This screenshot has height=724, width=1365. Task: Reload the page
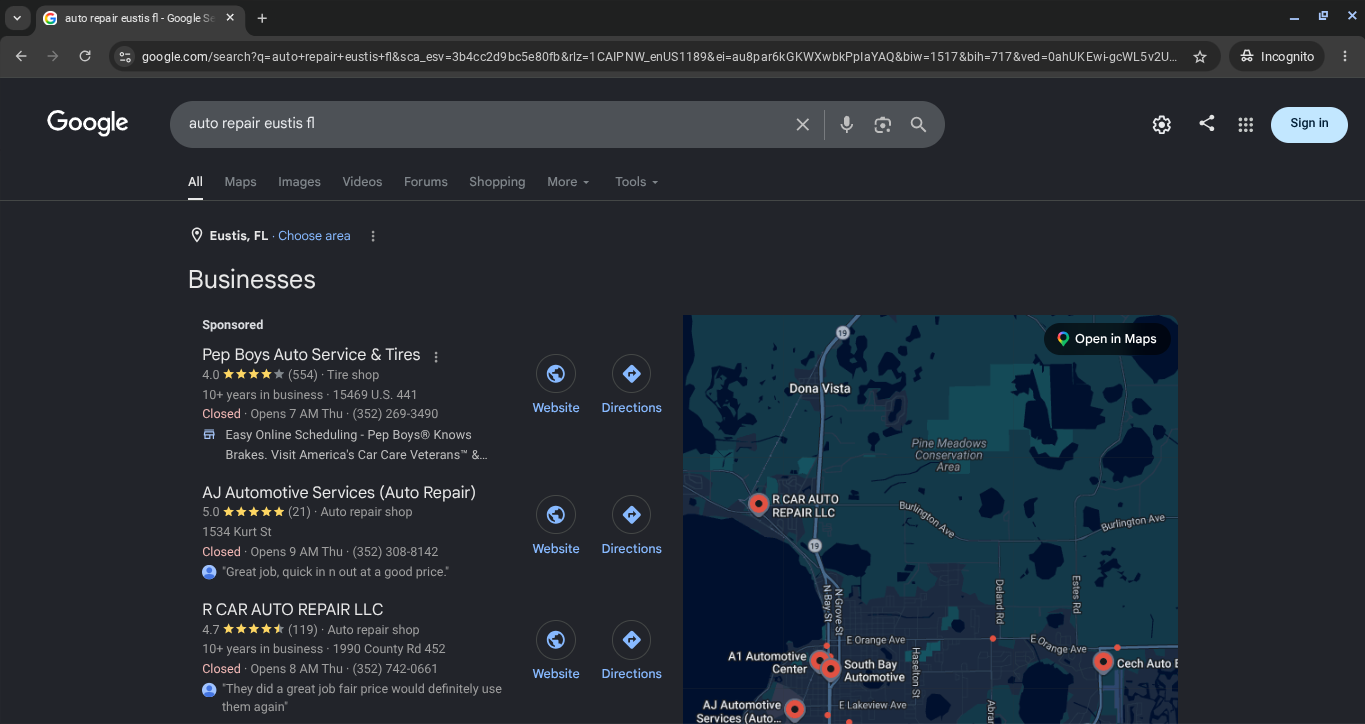85,57
